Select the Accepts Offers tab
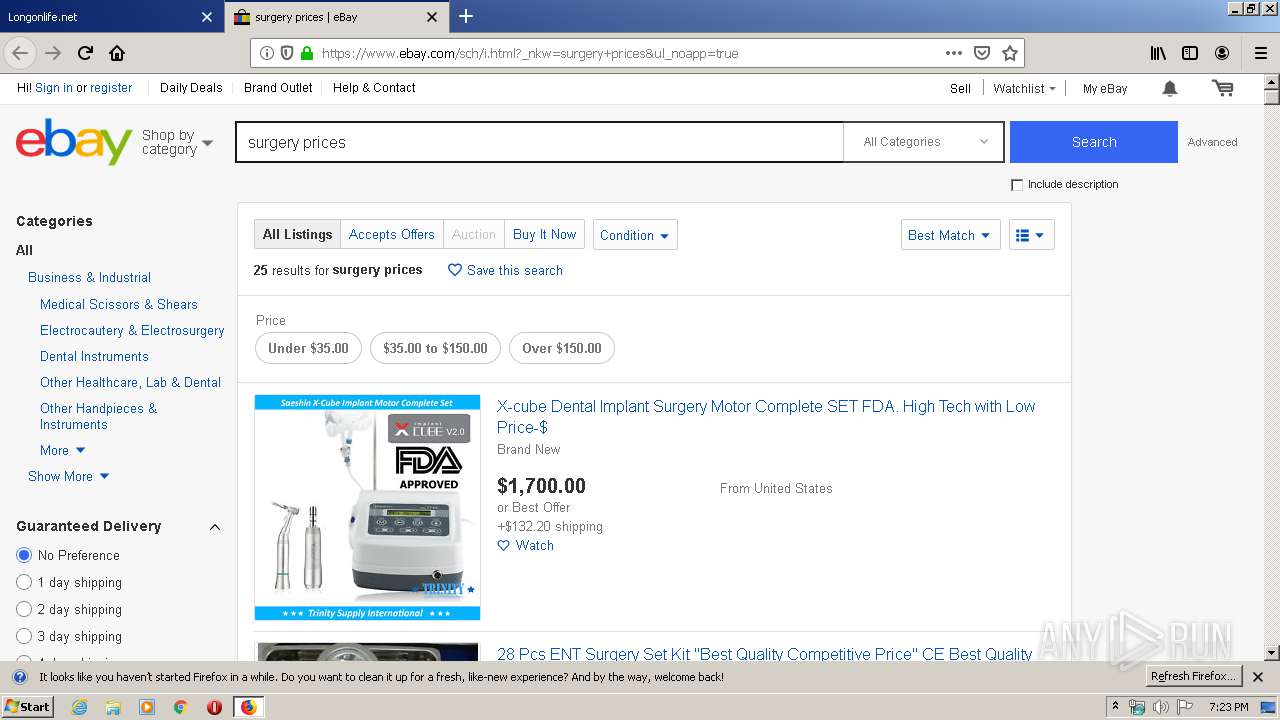1280x720 pixels. tap(392, 234)
